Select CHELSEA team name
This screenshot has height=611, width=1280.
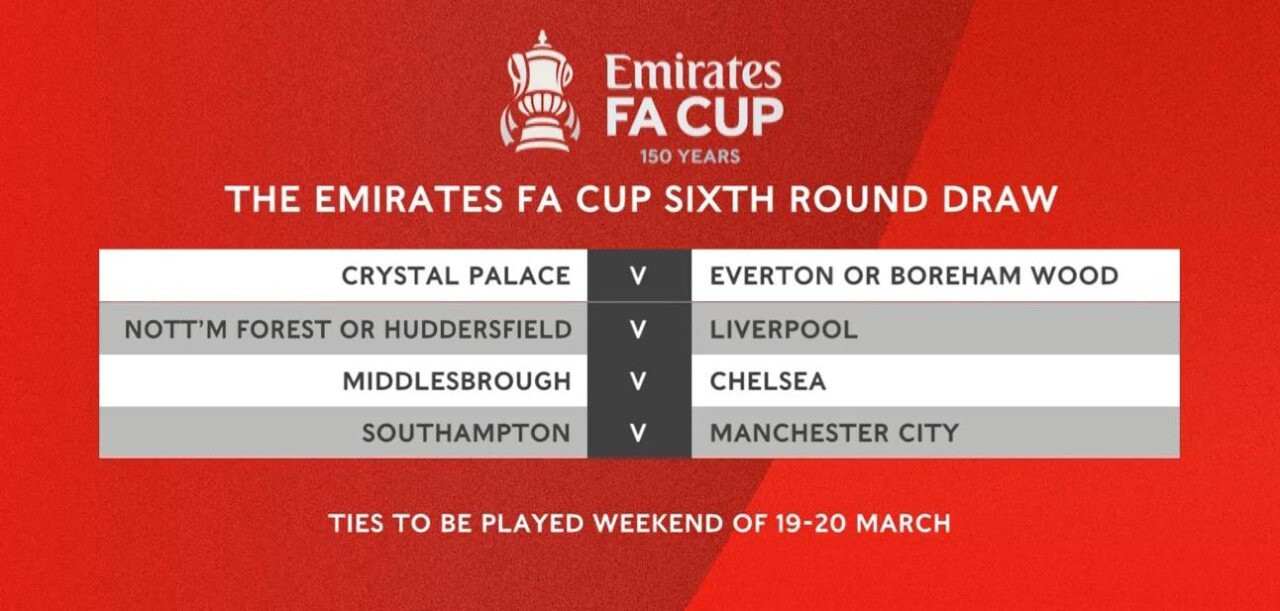tap(768, 381)
